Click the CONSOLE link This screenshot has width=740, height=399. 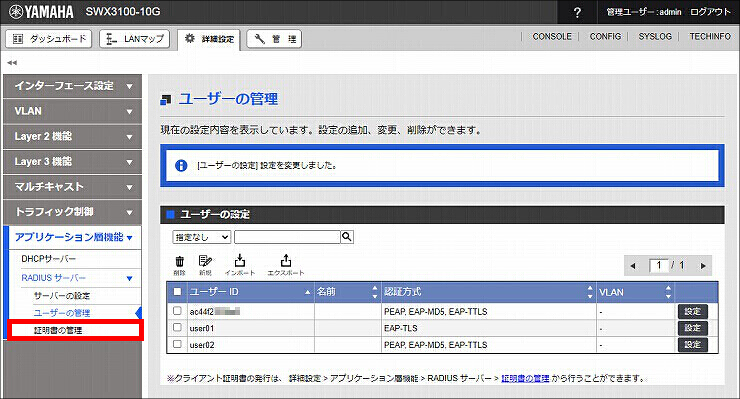552,36
